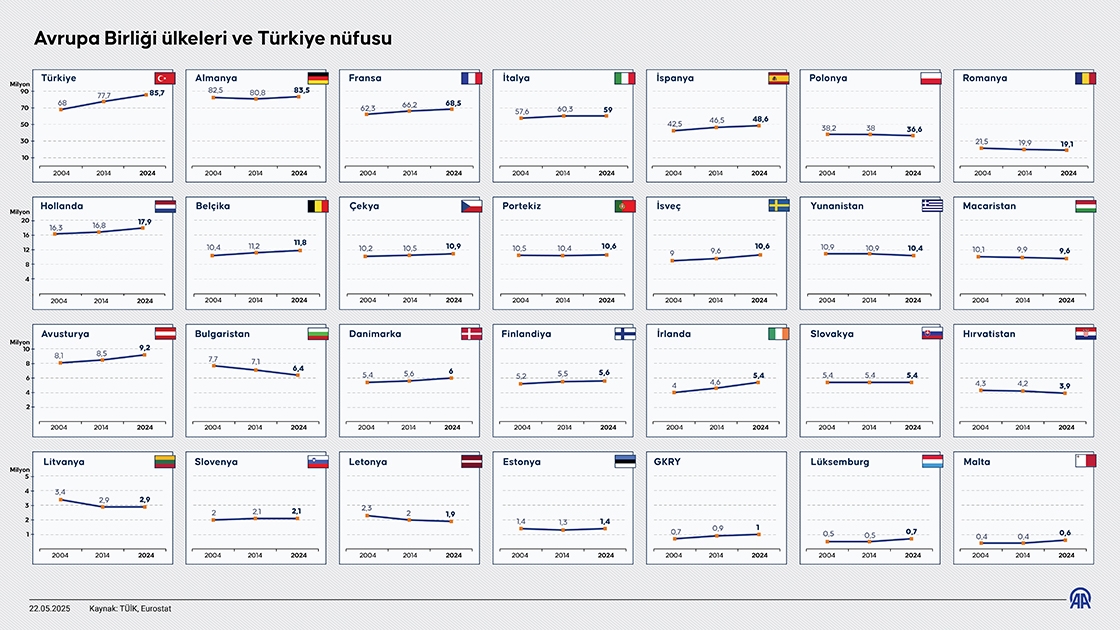Image resolution: width=1120 pixels, height=630 pixels.
Task: Click the İrlanda flag icon
Action: click(778, 334)
